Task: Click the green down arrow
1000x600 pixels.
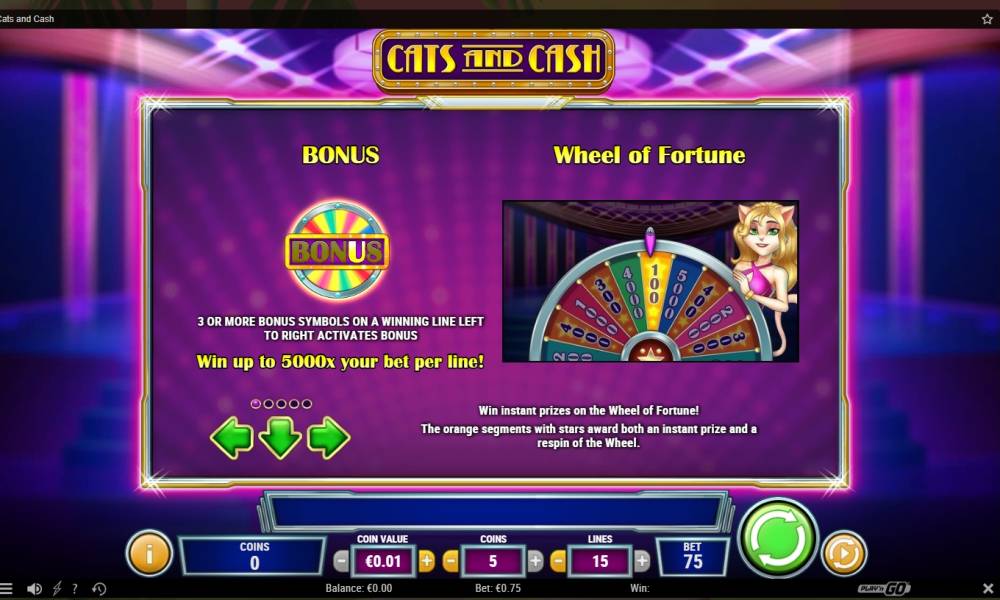Action: 280,438
